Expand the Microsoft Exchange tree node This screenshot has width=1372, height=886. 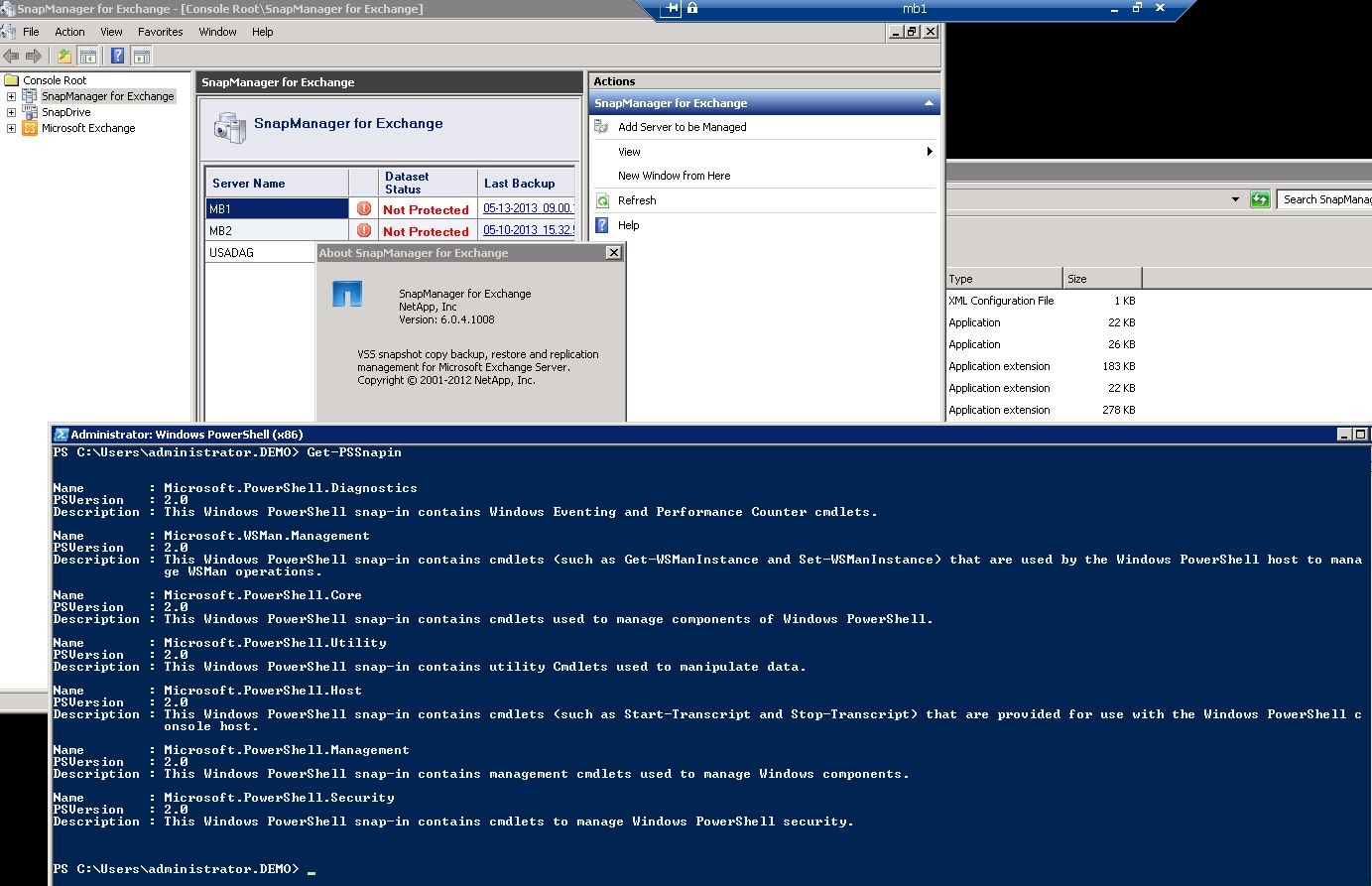[x=12, y=128]
